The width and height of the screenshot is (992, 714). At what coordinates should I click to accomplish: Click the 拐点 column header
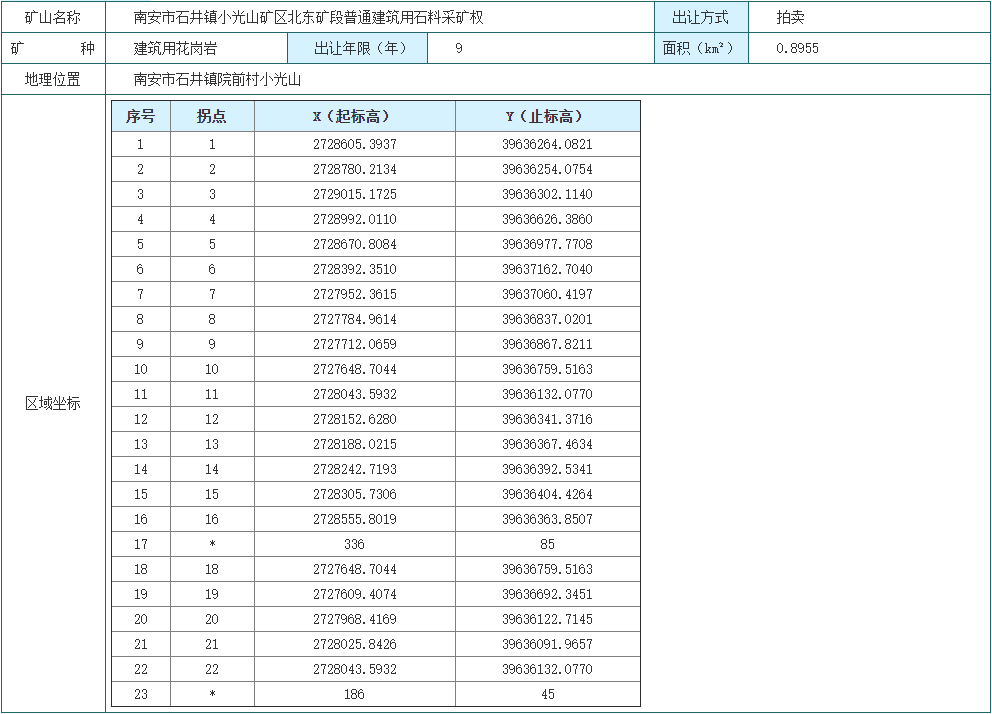(212, 116)
